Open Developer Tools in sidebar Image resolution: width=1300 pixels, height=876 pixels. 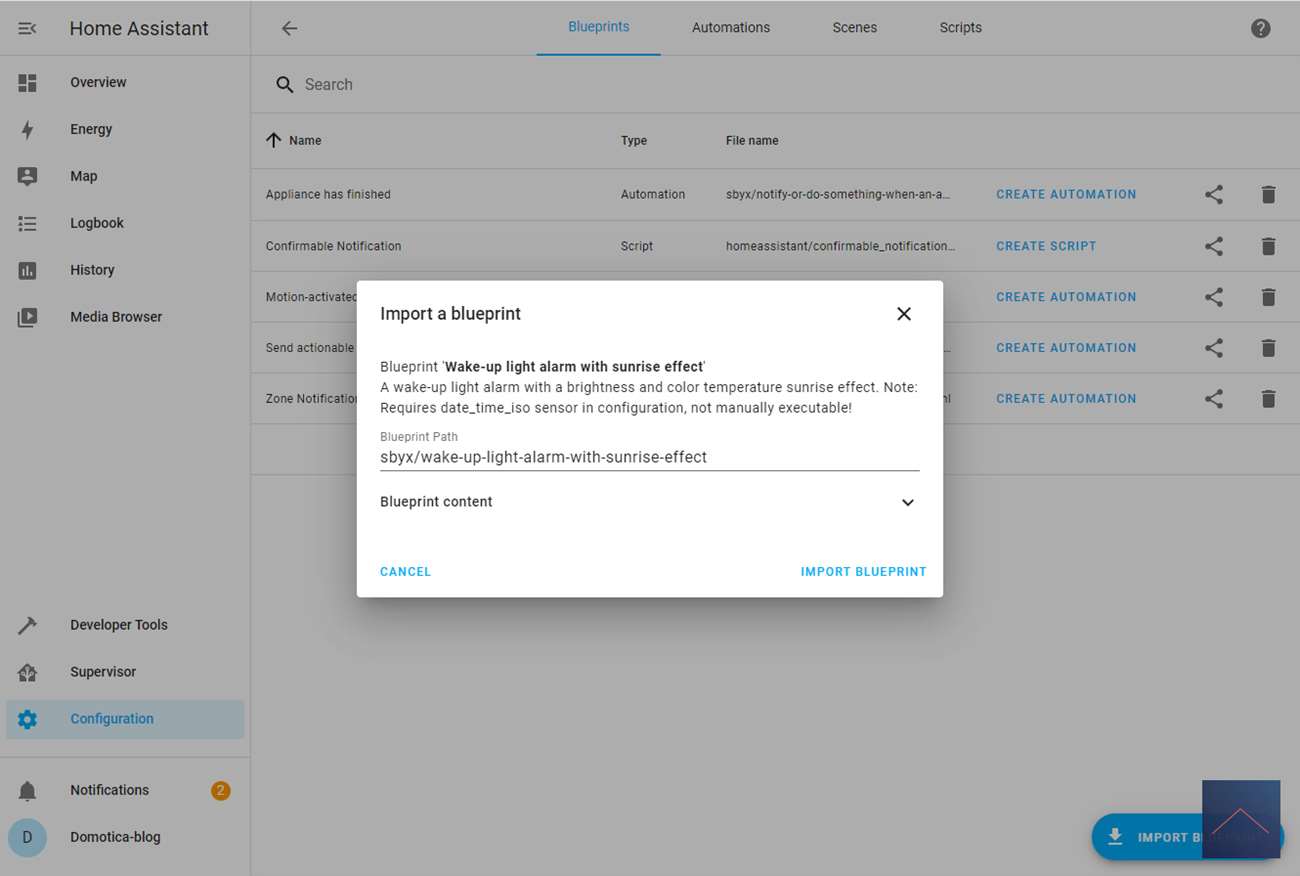[x=118, y=625]
